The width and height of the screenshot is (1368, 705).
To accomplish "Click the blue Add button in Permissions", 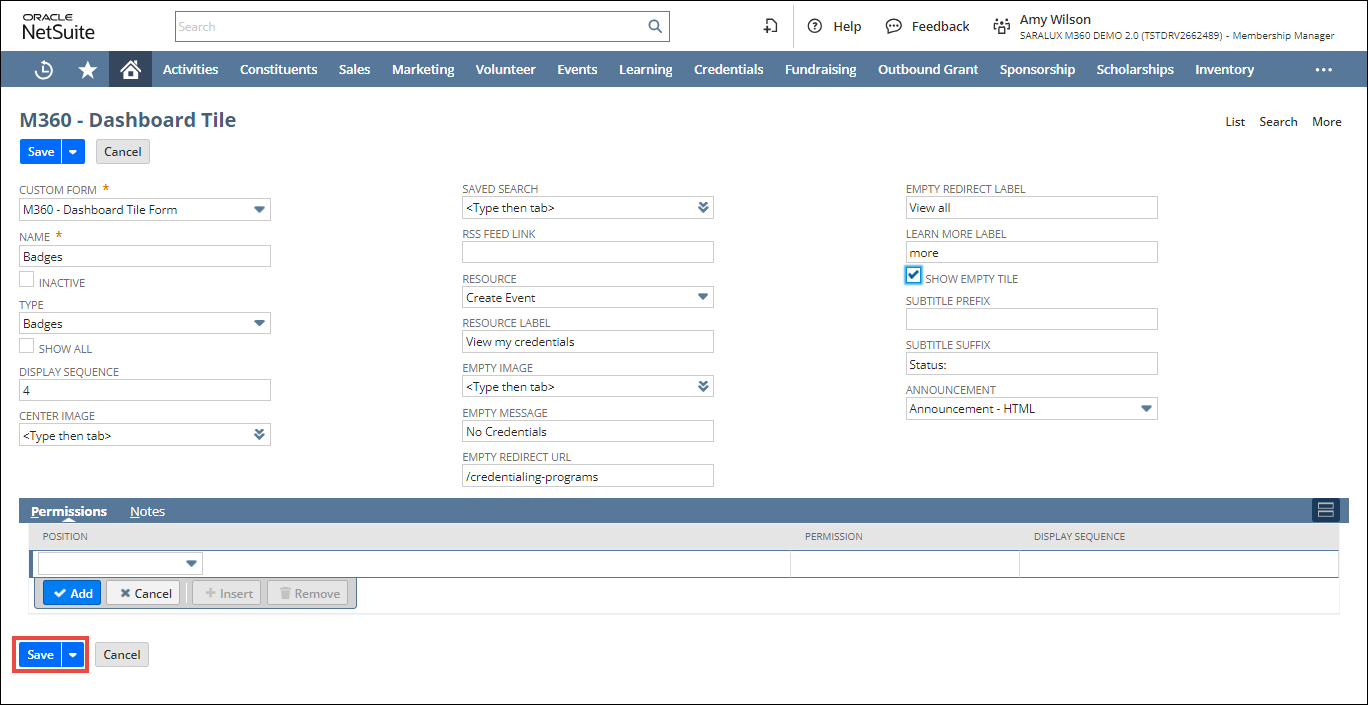I will (72, 593).
